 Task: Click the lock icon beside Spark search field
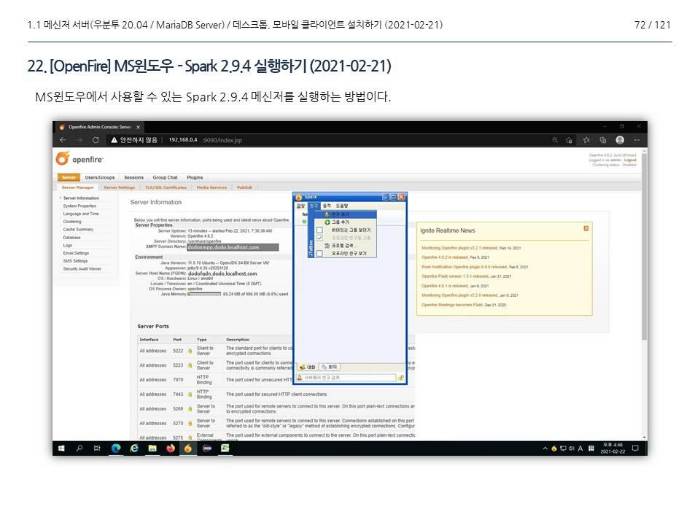point(400,378)
